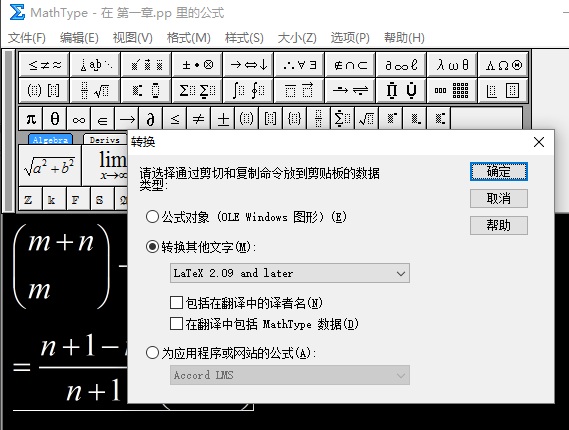The image size is (569, 430).
Task: Open the 格式(M) menu
Action: [x=188, y=37]
